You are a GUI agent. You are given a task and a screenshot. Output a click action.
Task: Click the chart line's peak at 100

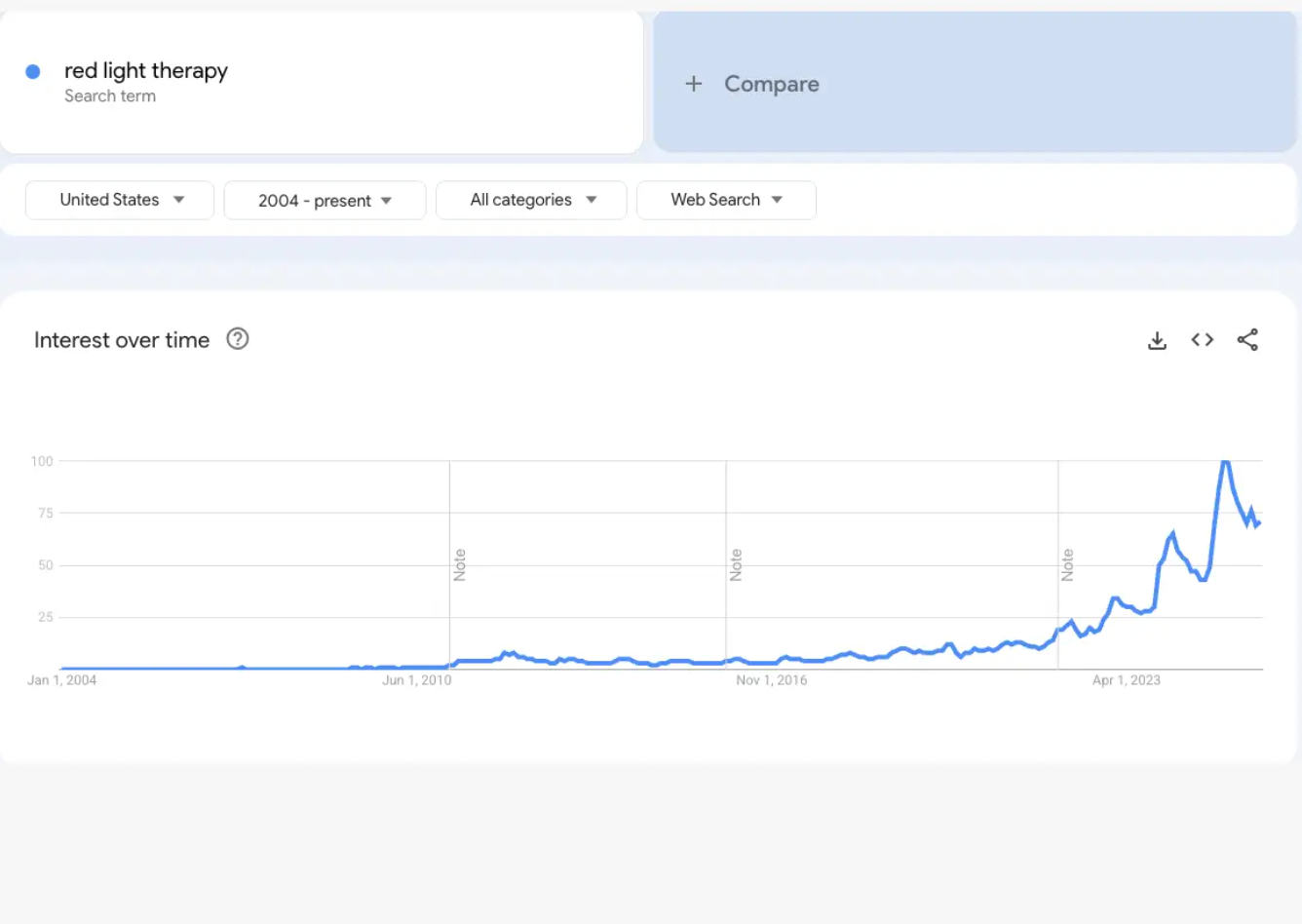pos(1225,462)
